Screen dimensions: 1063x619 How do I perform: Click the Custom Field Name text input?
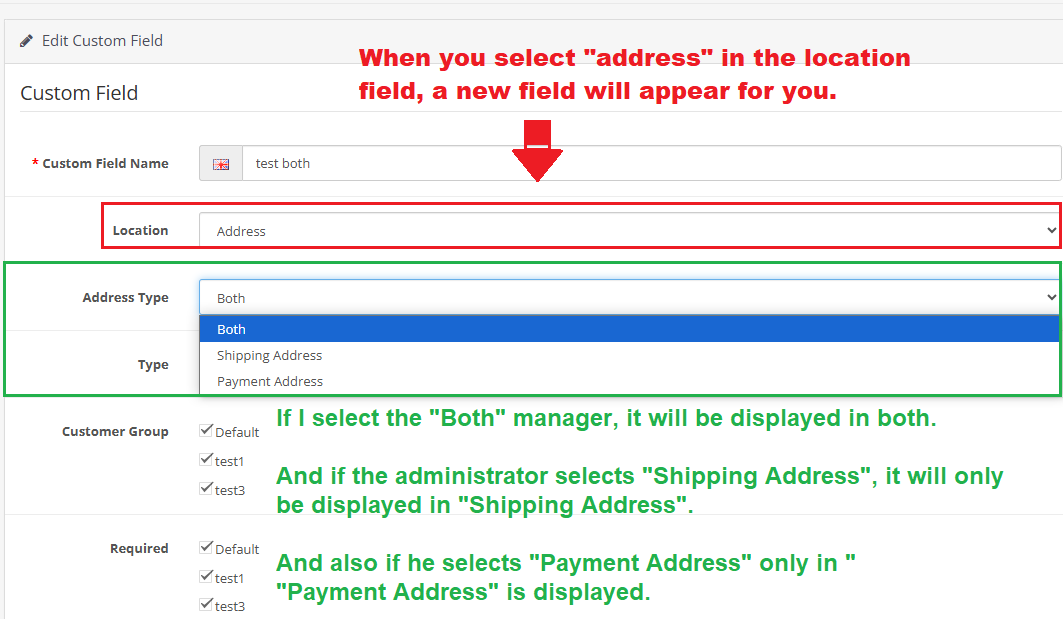[650, 163]
